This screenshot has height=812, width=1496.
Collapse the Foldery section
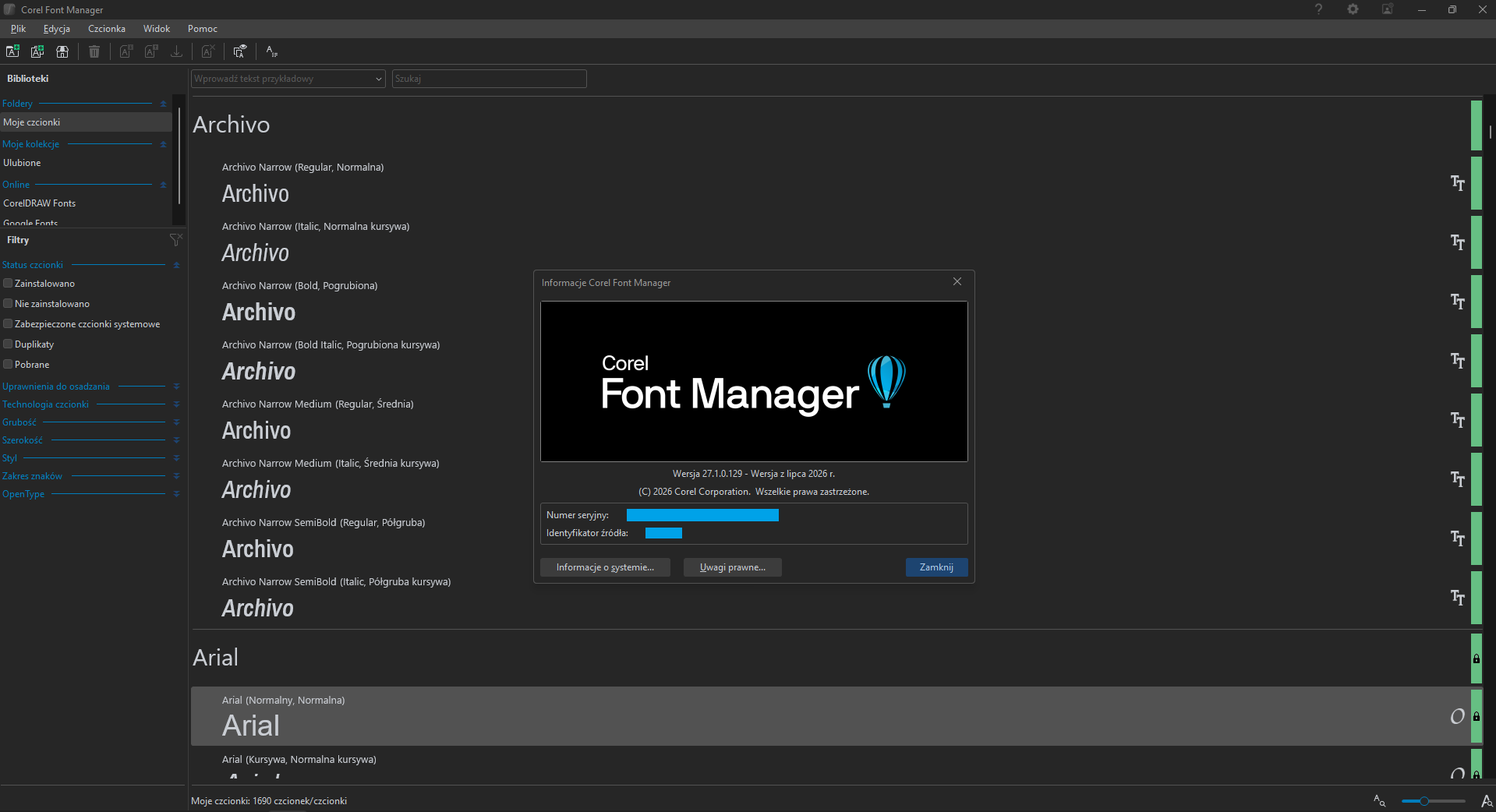pyautogui.click(x=163, y=104)
